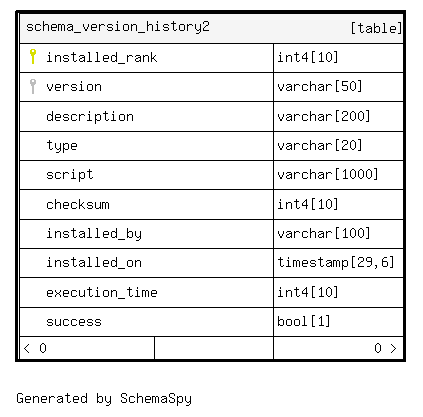Select the script column row

pos(212,175)
